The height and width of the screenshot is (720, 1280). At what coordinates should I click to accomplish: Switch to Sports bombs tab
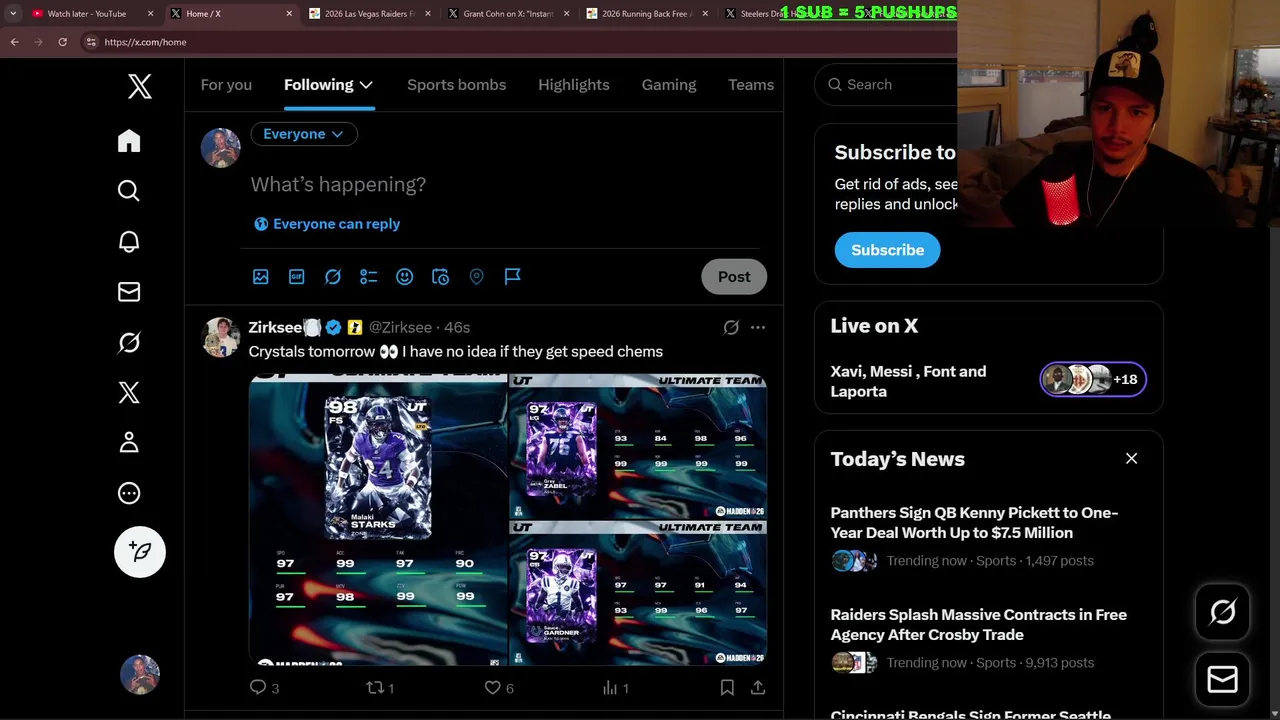coord(456,85)
